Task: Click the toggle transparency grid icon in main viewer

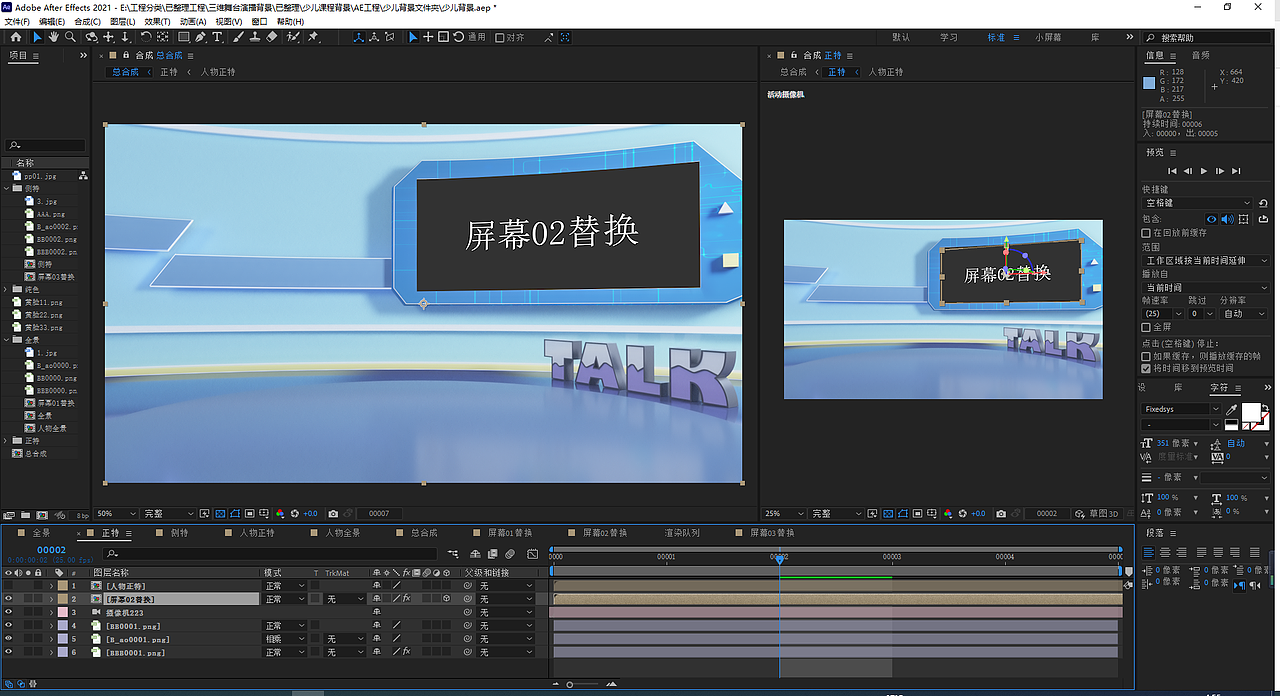Action: click(218, 513)
